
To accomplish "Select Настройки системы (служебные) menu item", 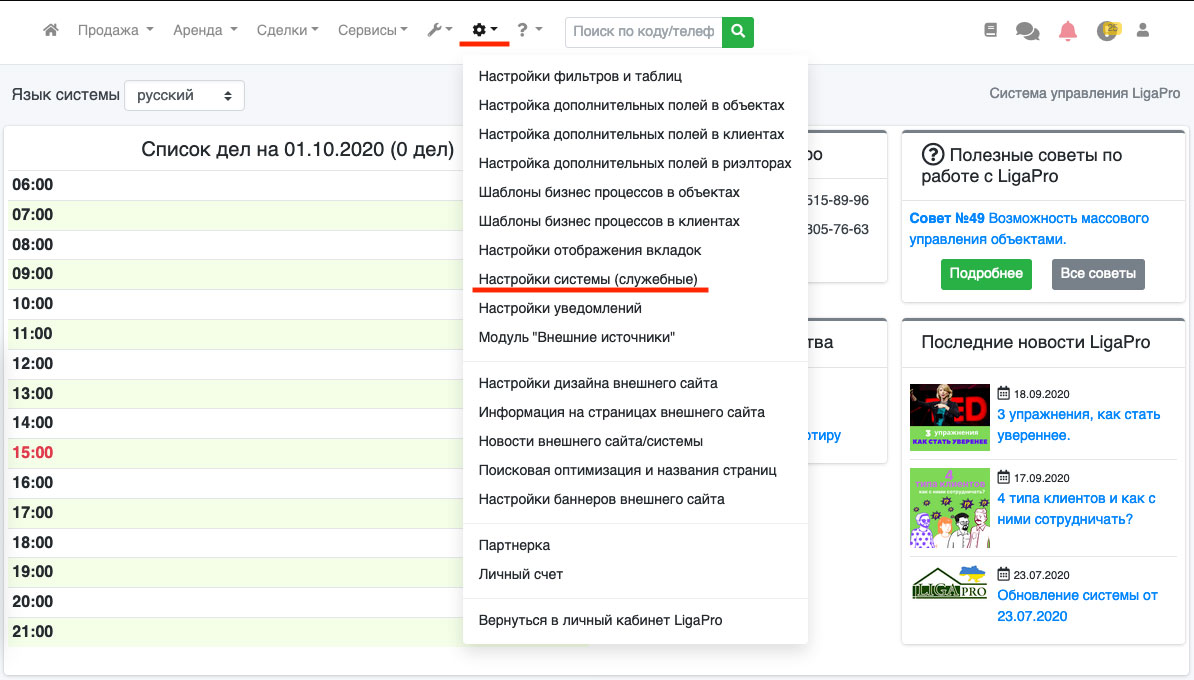I will coord(588,279).
